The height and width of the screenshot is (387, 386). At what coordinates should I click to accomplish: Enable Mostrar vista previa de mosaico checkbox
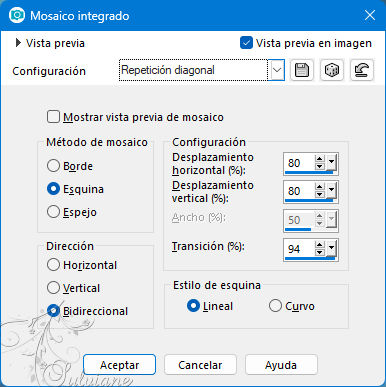(x=53, y=117)
